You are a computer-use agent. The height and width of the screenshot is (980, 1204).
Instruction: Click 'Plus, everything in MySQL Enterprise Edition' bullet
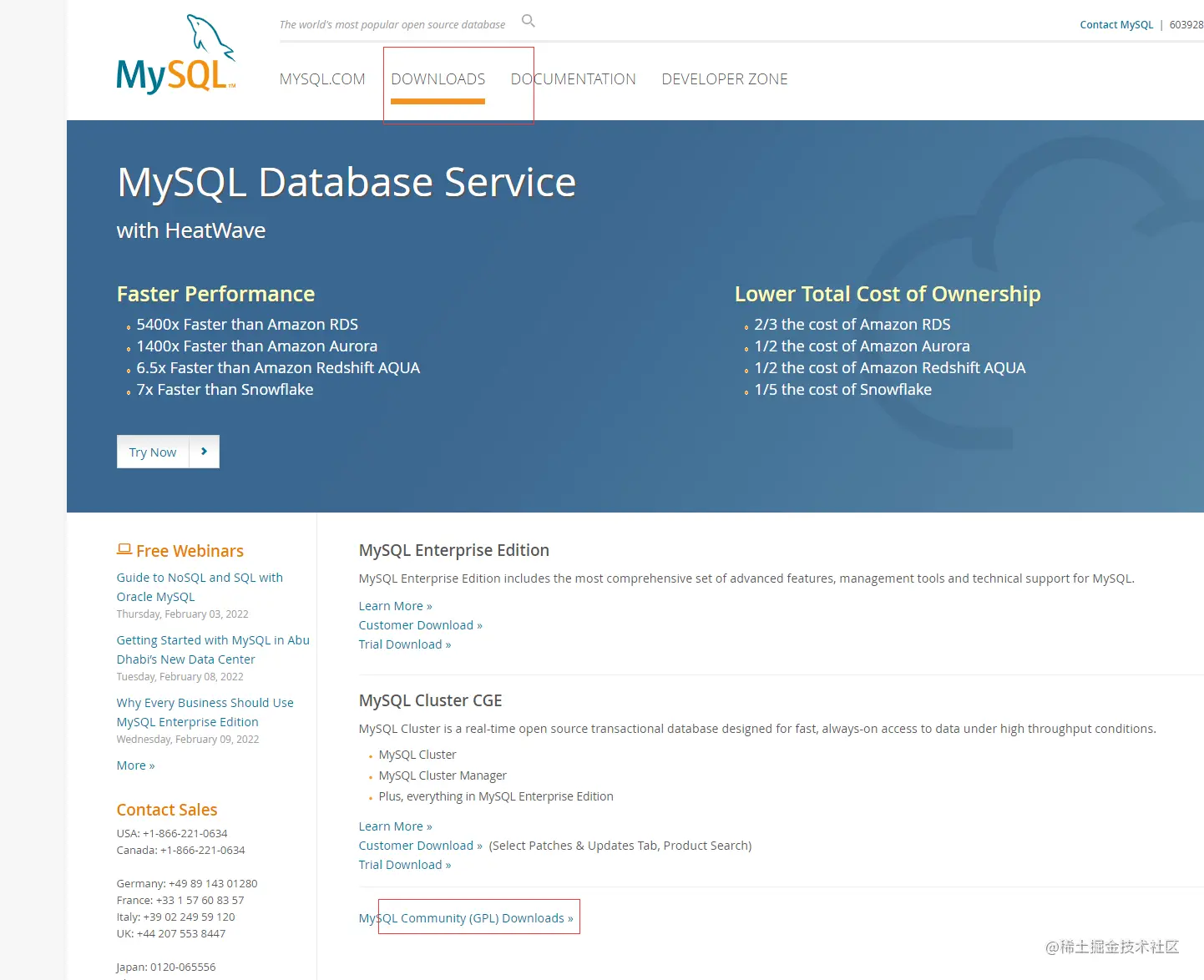click(496, 796)
